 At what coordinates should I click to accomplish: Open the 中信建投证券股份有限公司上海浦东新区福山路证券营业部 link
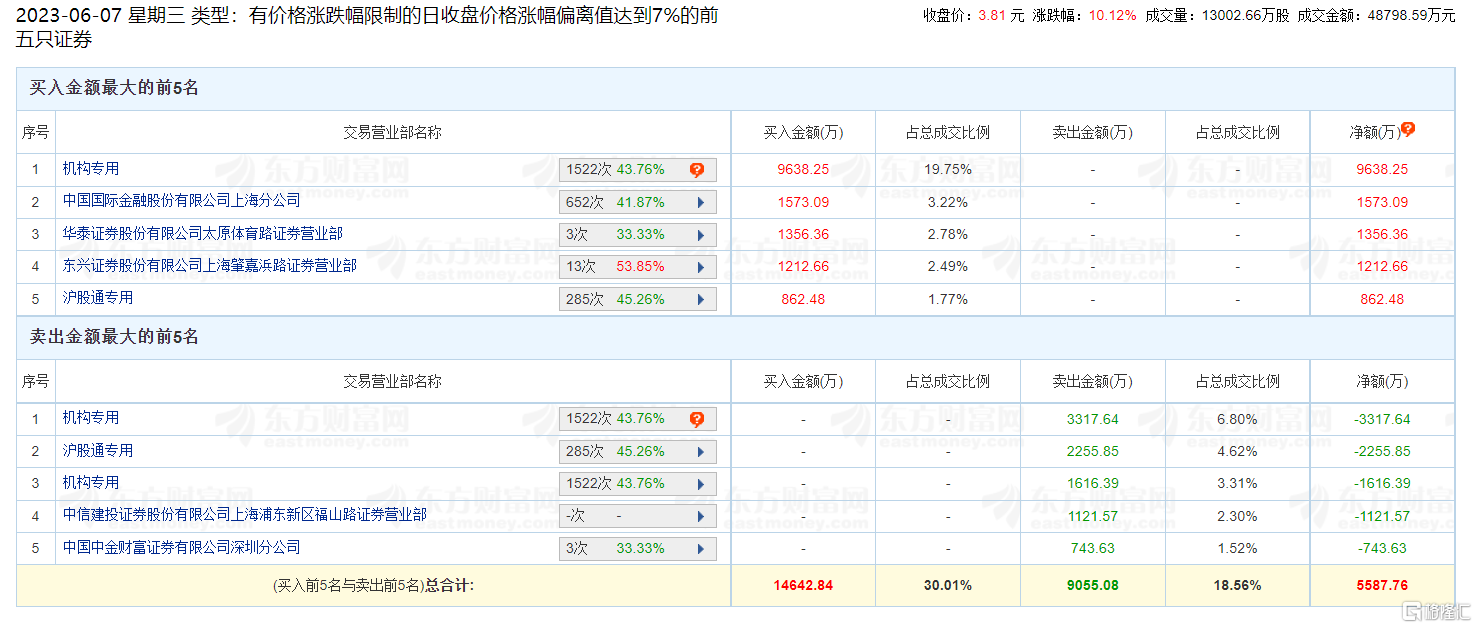[x=245, y=515]
